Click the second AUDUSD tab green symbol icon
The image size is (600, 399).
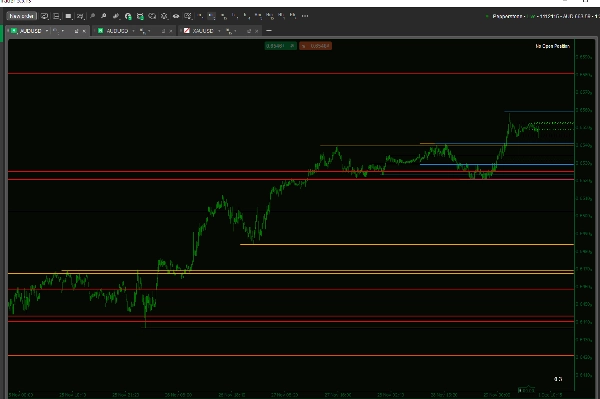click(100, 31)
